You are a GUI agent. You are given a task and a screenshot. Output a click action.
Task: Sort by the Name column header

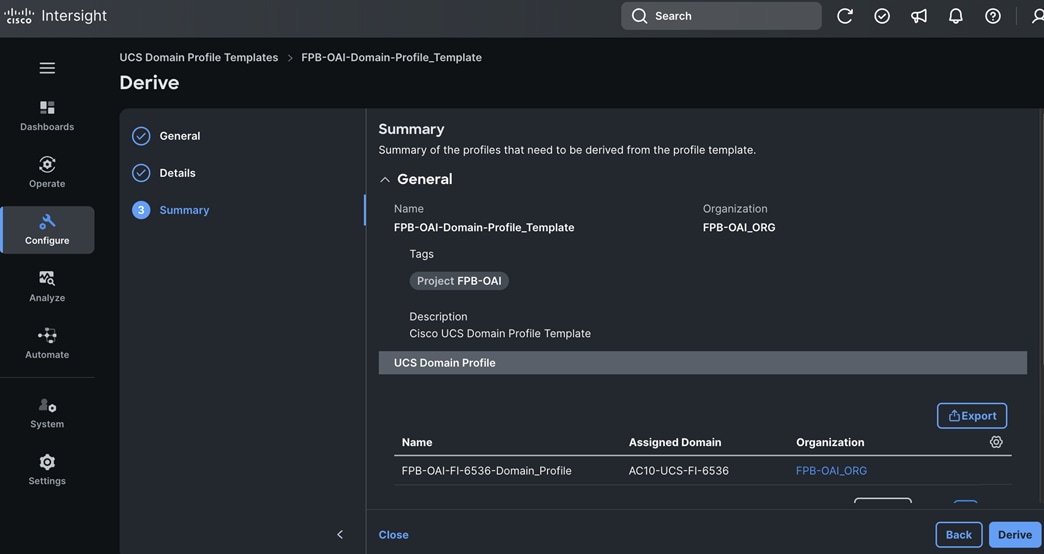point(417,442)
